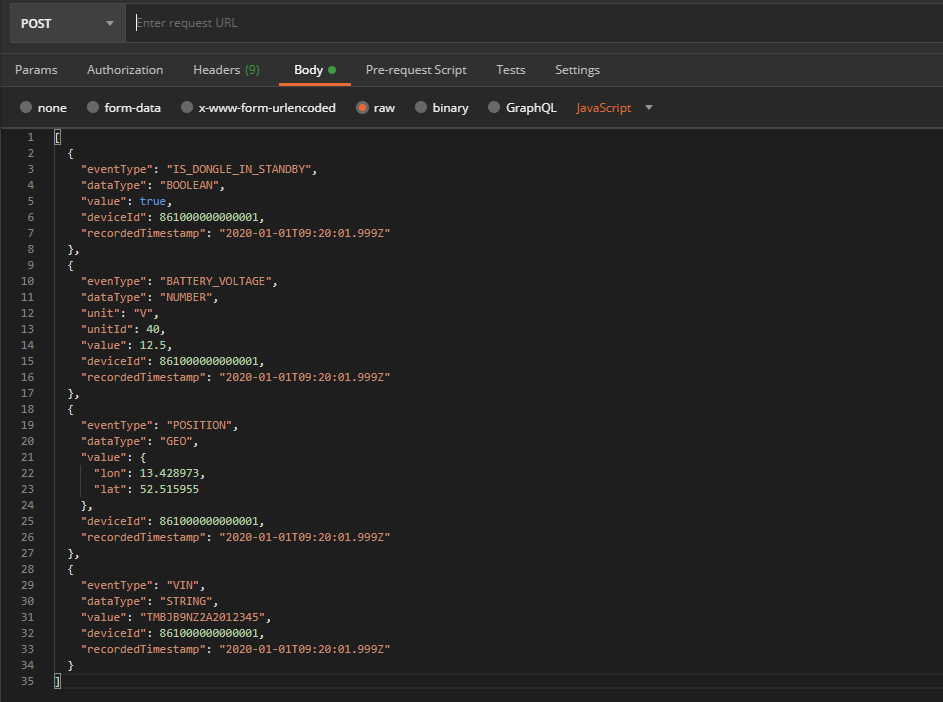Choose the form-data radio option
Viewport: 943px width, 702px height.
point(93,108)
